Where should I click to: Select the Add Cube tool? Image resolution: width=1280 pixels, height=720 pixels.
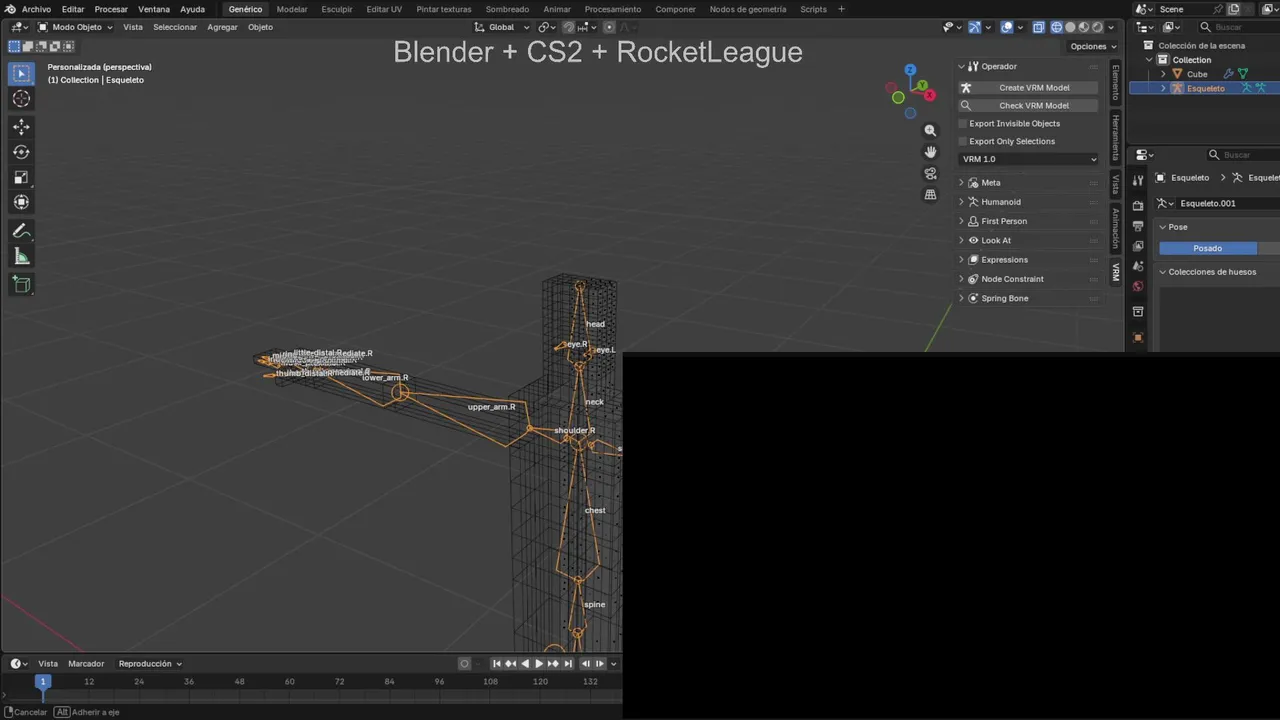click(21, 285)
